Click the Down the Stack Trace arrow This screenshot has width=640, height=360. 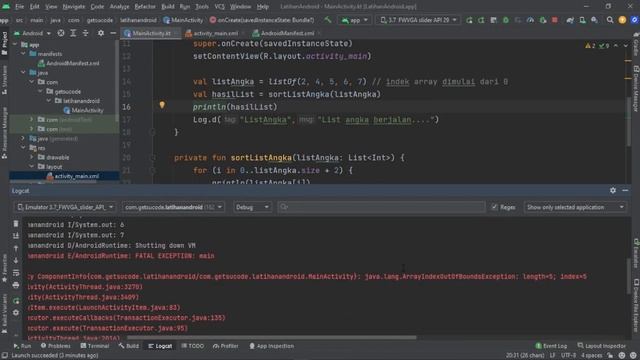click(x=16, y=260)
